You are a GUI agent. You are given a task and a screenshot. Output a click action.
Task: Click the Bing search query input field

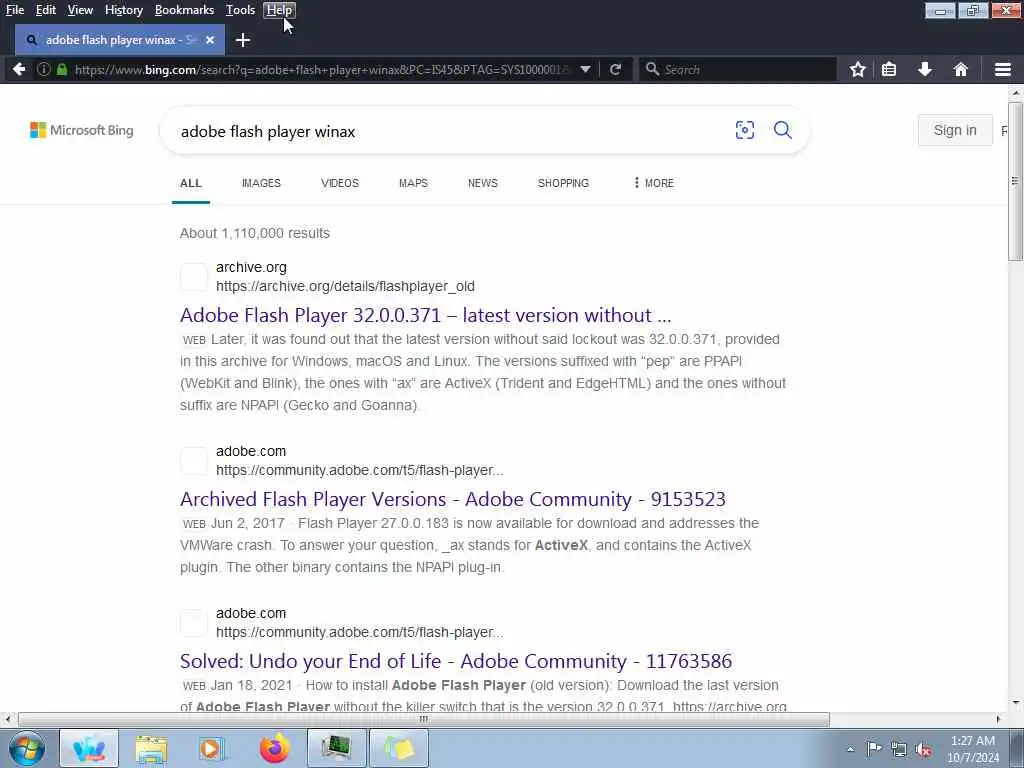pos(451,131)
